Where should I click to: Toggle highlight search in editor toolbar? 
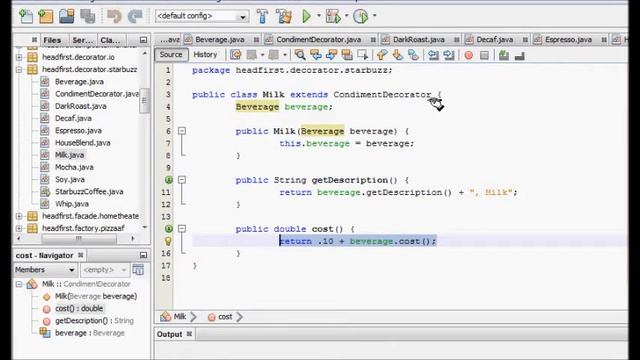coord(347,55)
